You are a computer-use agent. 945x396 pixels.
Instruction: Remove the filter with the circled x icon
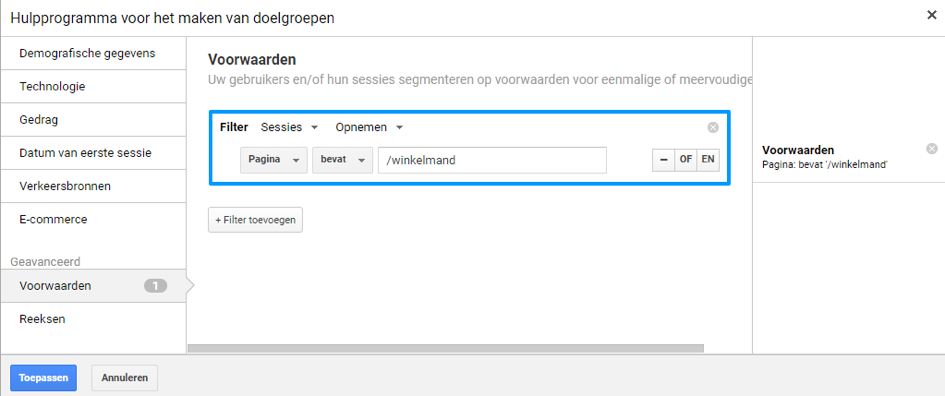713,127
